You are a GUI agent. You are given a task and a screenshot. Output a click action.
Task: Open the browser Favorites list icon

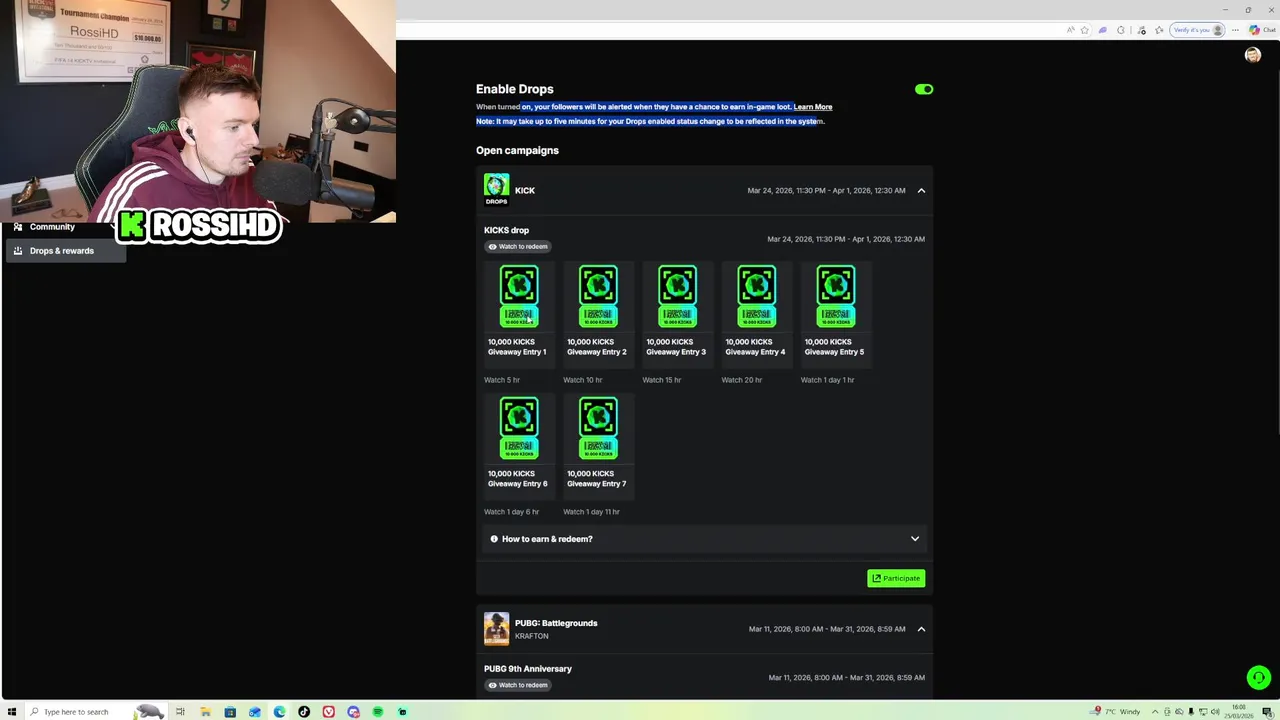[1159, 30]
